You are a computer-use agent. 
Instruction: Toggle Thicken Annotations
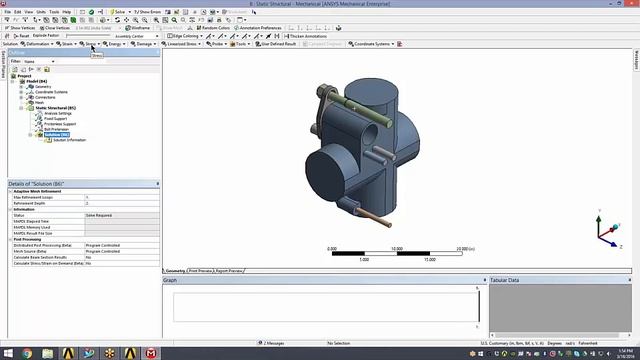305,36
